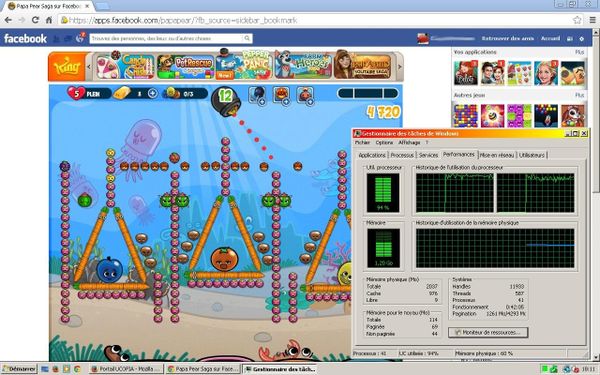
Task: Click the CPU usage gauge showing 94 %
Action: coord(383,193)
